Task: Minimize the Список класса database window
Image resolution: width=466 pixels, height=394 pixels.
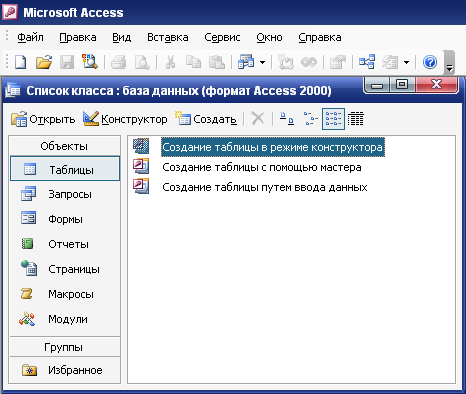Action: click(x=377, y=85)
